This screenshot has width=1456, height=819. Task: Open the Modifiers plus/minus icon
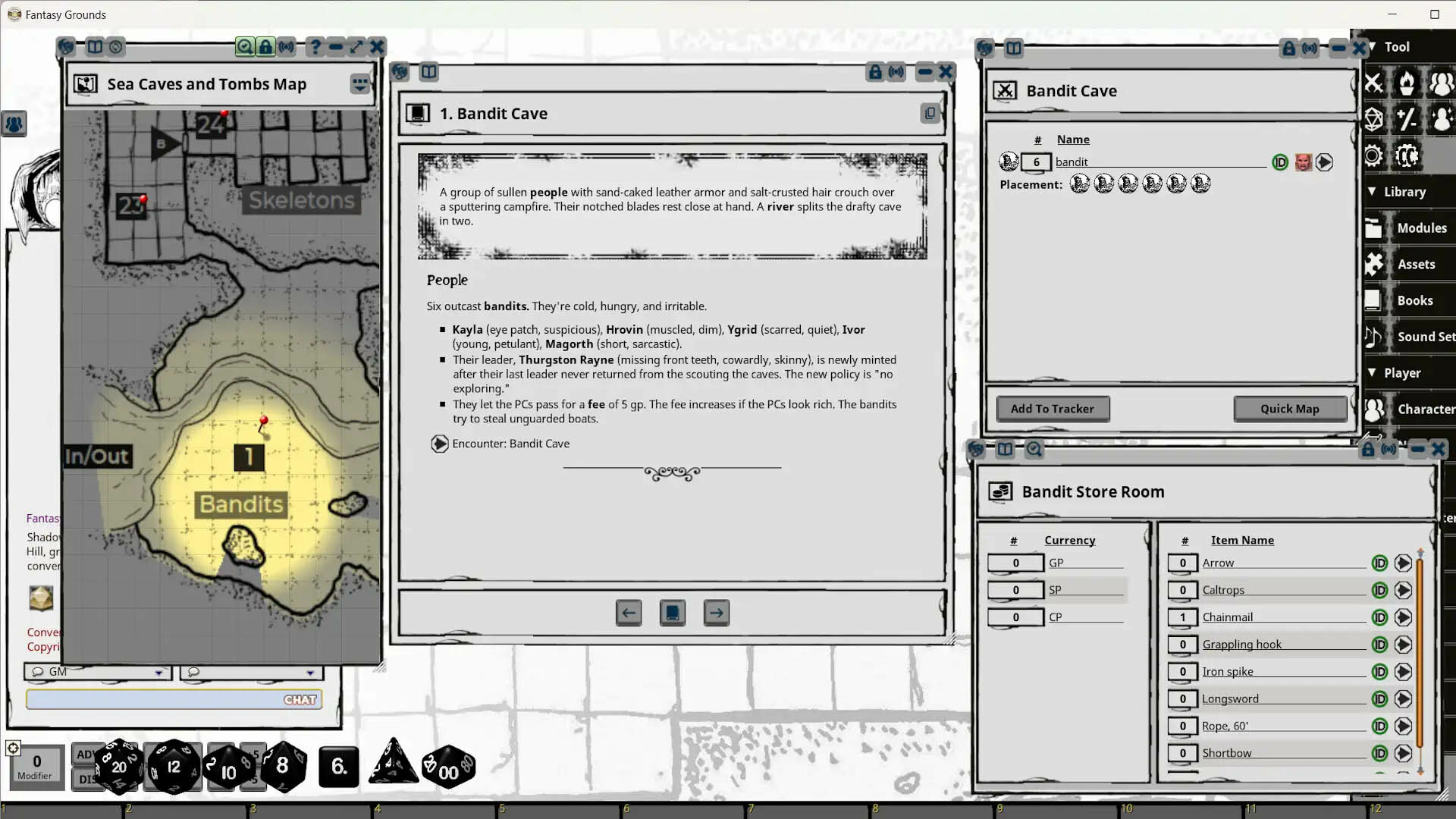1408,119
